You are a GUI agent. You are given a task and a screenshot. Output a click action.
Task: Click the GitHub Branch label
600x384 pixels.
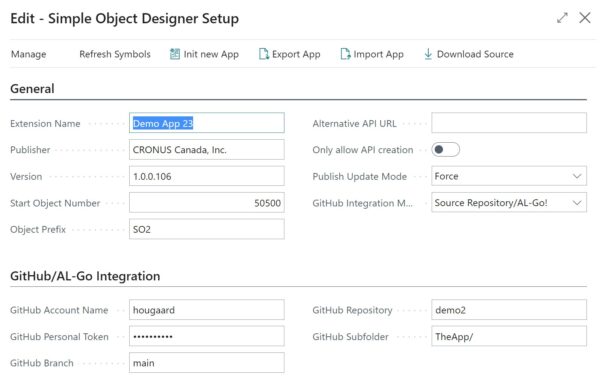(42, 363)
